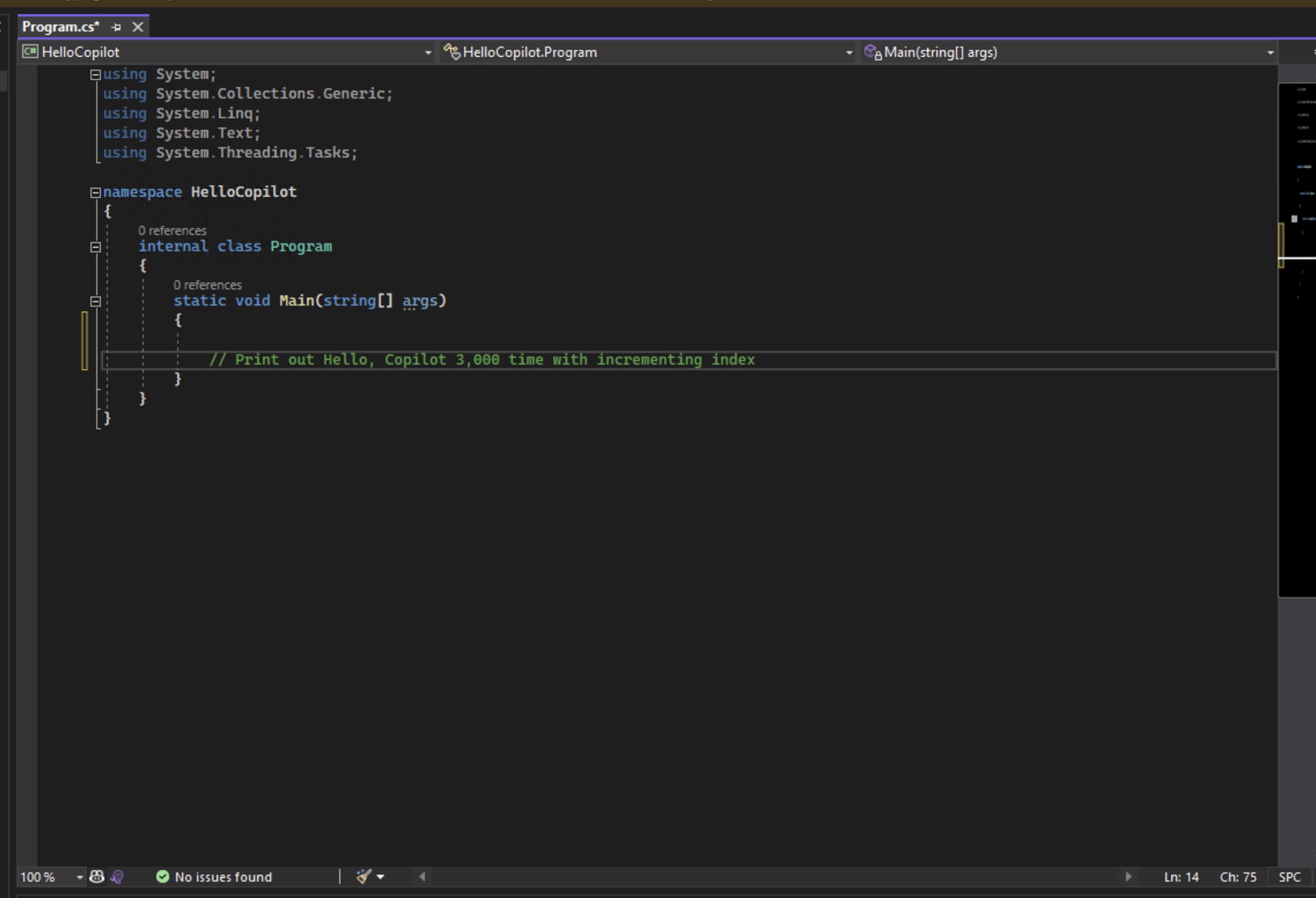1316x898 pixels.
Task: Click the SPC whitespace indicator
Action: coord(1289,877)
